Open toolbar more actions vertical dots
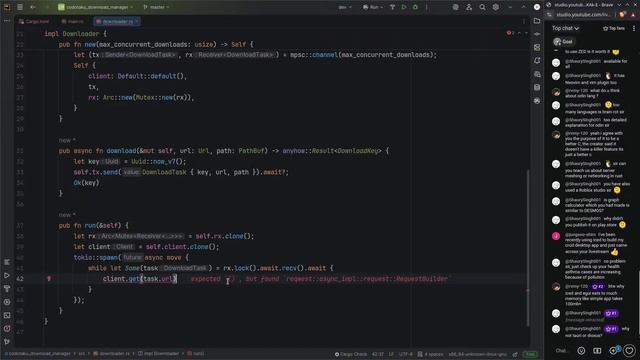 pyautogui.click(x=427, y=7)
